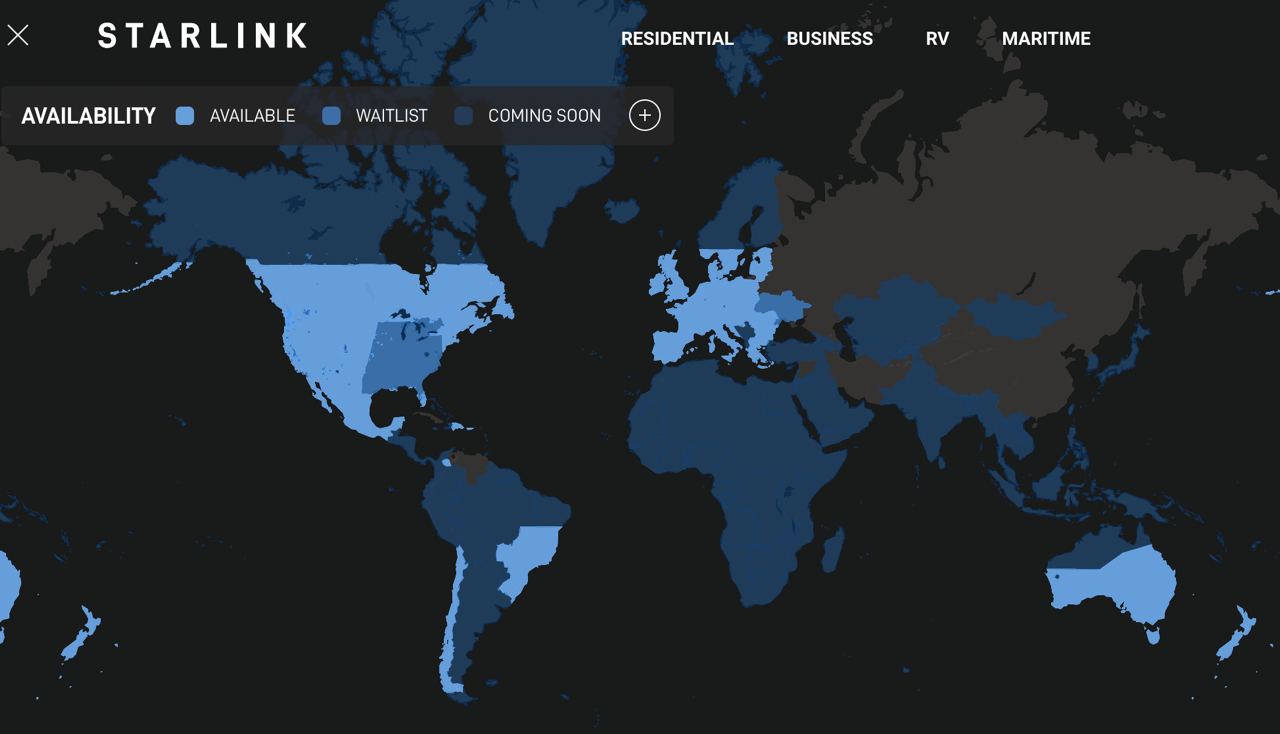Close the map with the X icon

pos(18,36)
